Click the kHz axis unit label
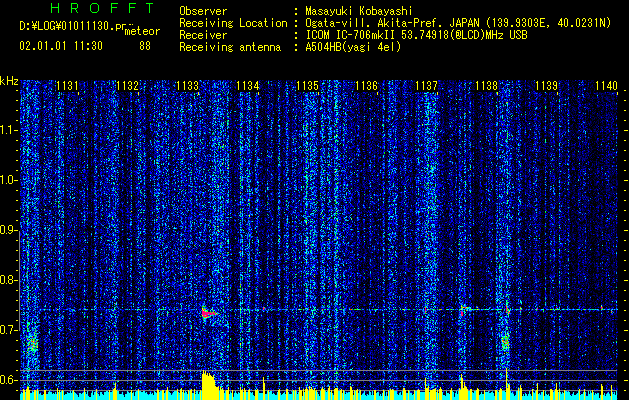This screenshot has height=400, width=629. click(9, 81)
